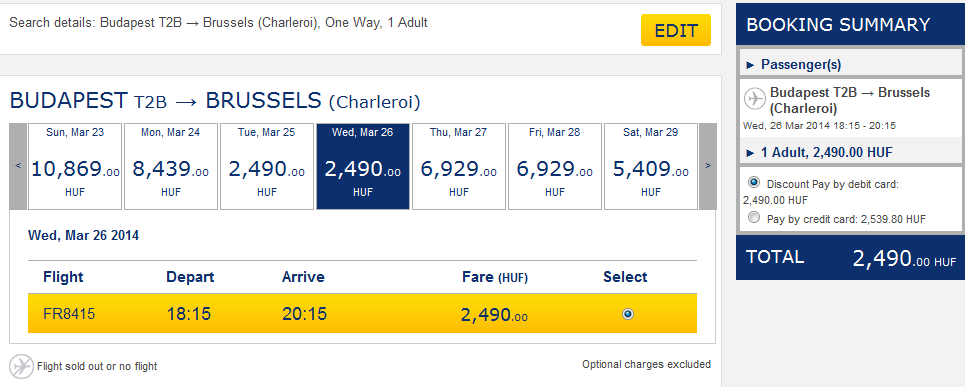This screenshot has width=965, height=387.
Task: Click the yellow EDIT button
Action: [676, 30]
